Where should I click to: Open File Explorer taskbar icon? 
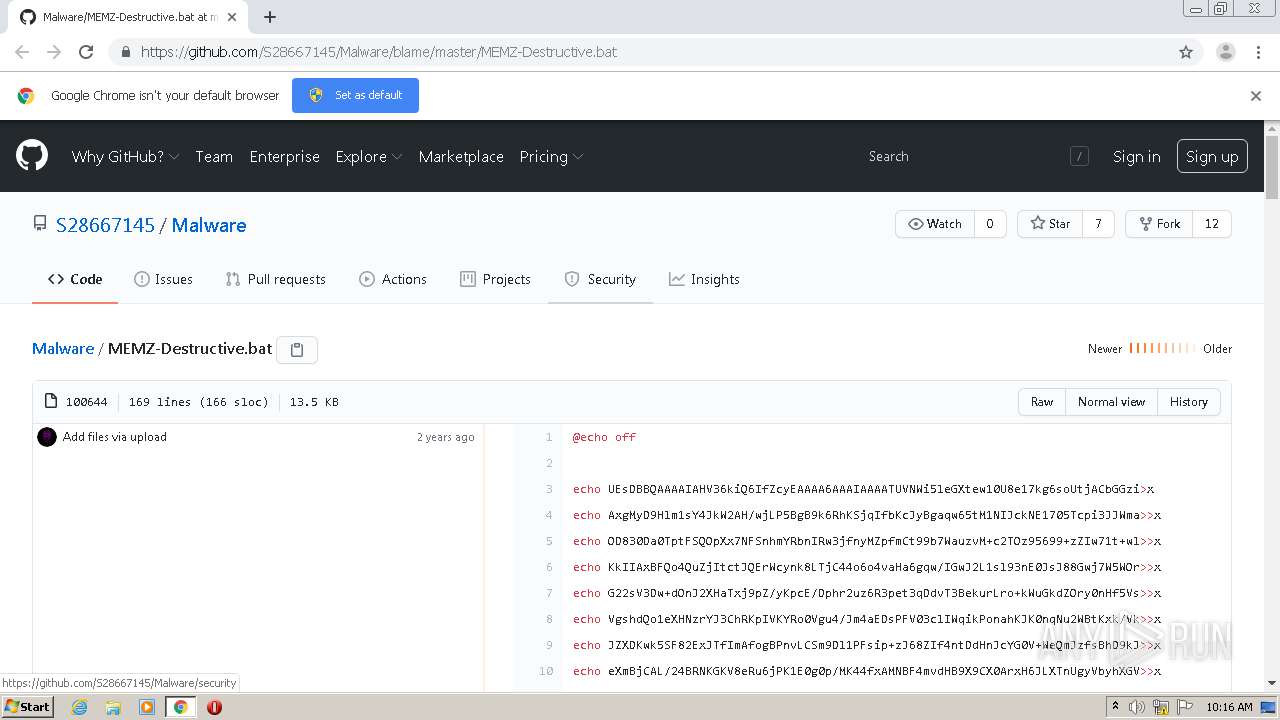point(113,707)
